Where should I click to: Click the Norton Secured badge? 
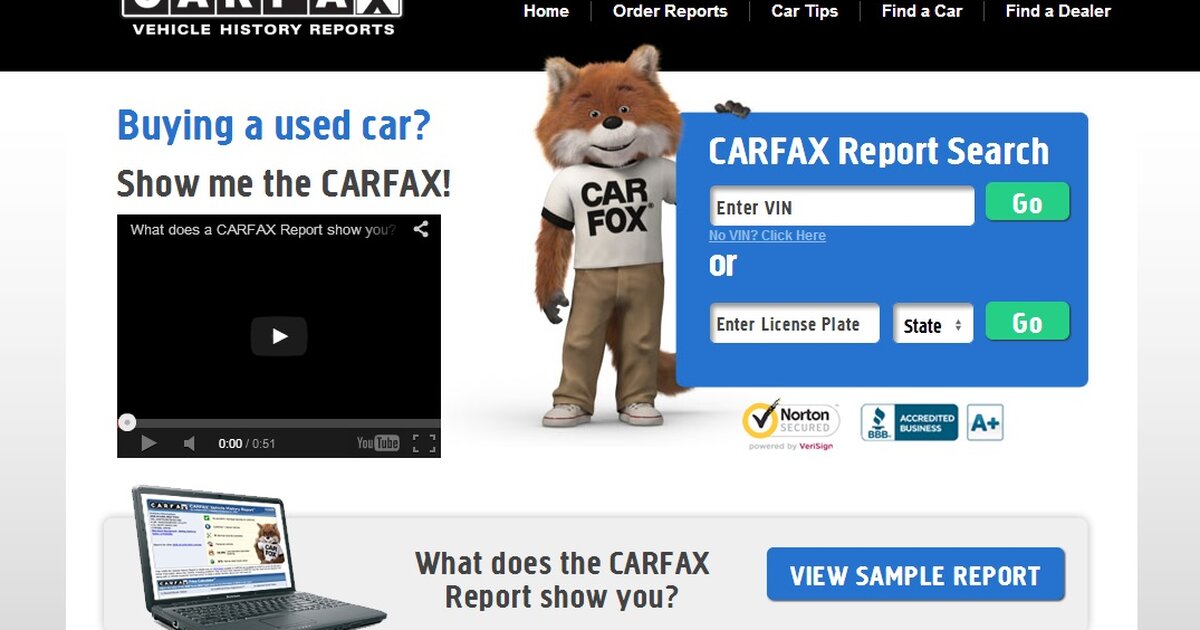pyautogui.click(x=790, y=423)
